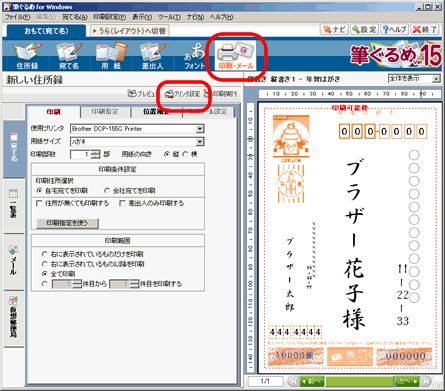Open the 全体を表示 zoom dropdown
The height and width of the screenshot is (391, 445).
[436, 79]
